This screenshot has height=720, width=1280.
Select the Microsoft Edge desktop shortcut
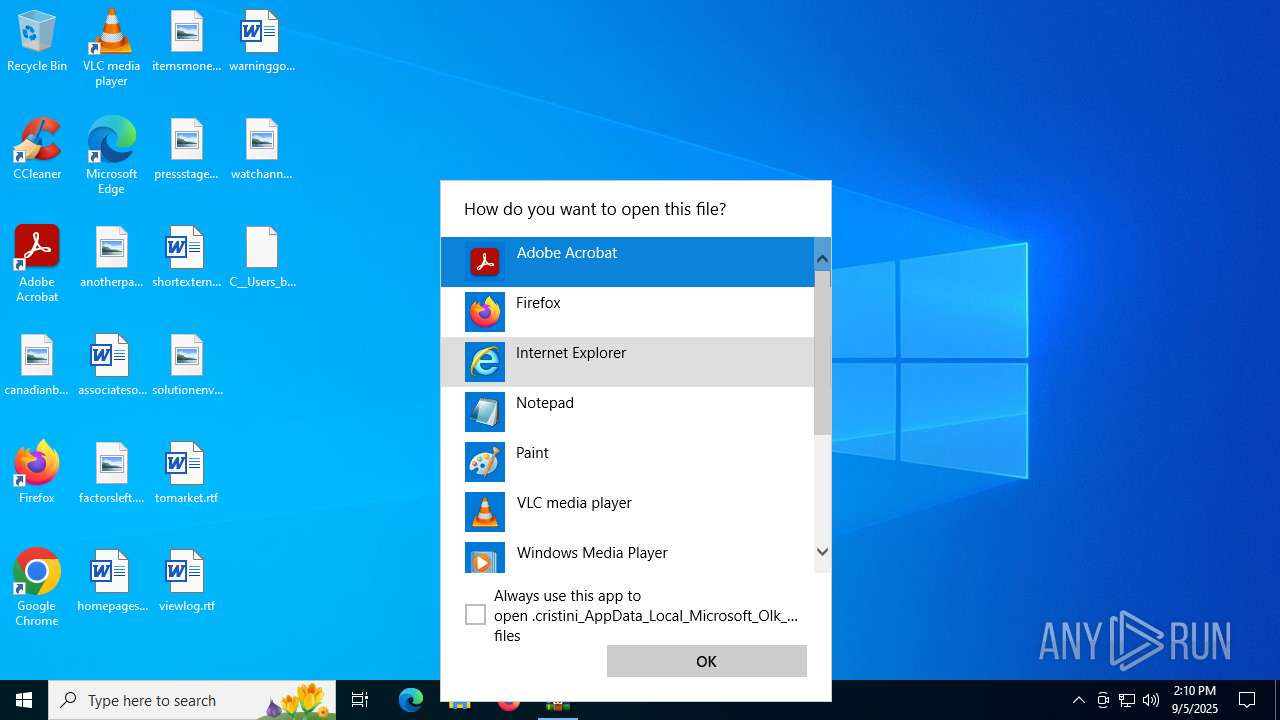pos(111,156)
